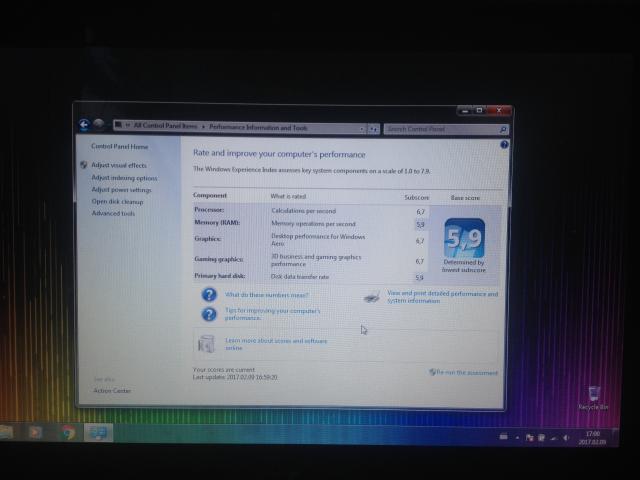640x480 pixels.
Task: Click the Search Control Panel input box
Action: pos(444,129)
